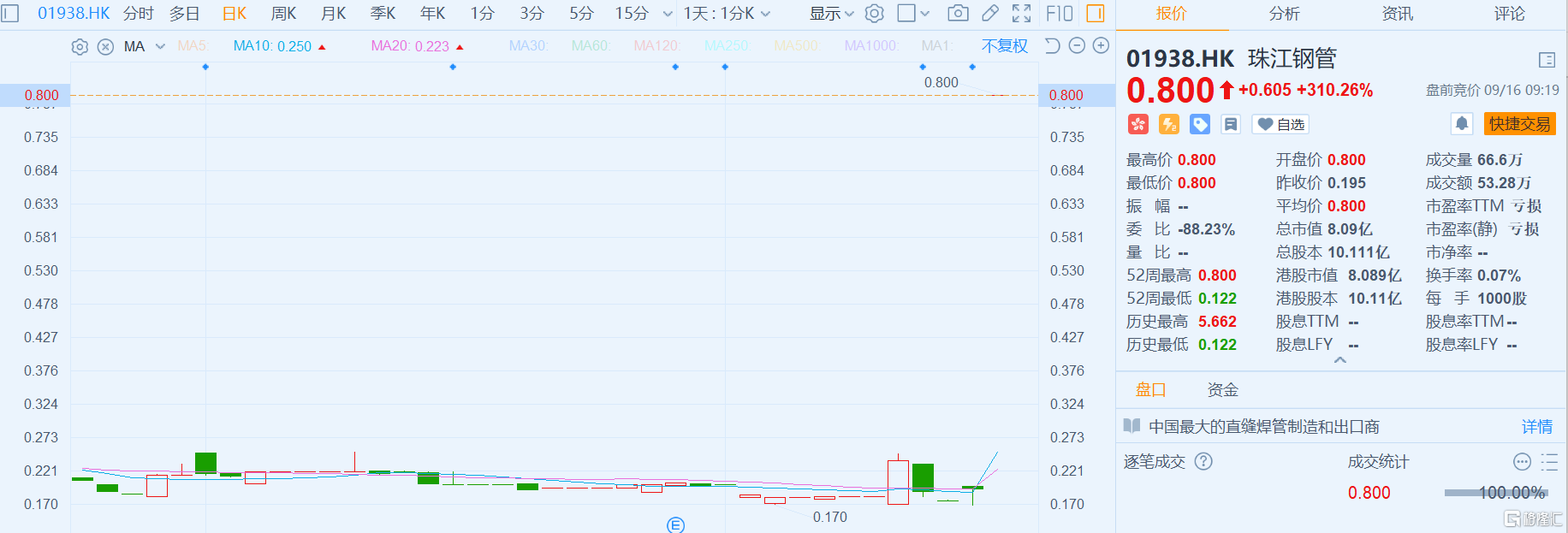Remove MA indicator with X icon

click(105, 47)
